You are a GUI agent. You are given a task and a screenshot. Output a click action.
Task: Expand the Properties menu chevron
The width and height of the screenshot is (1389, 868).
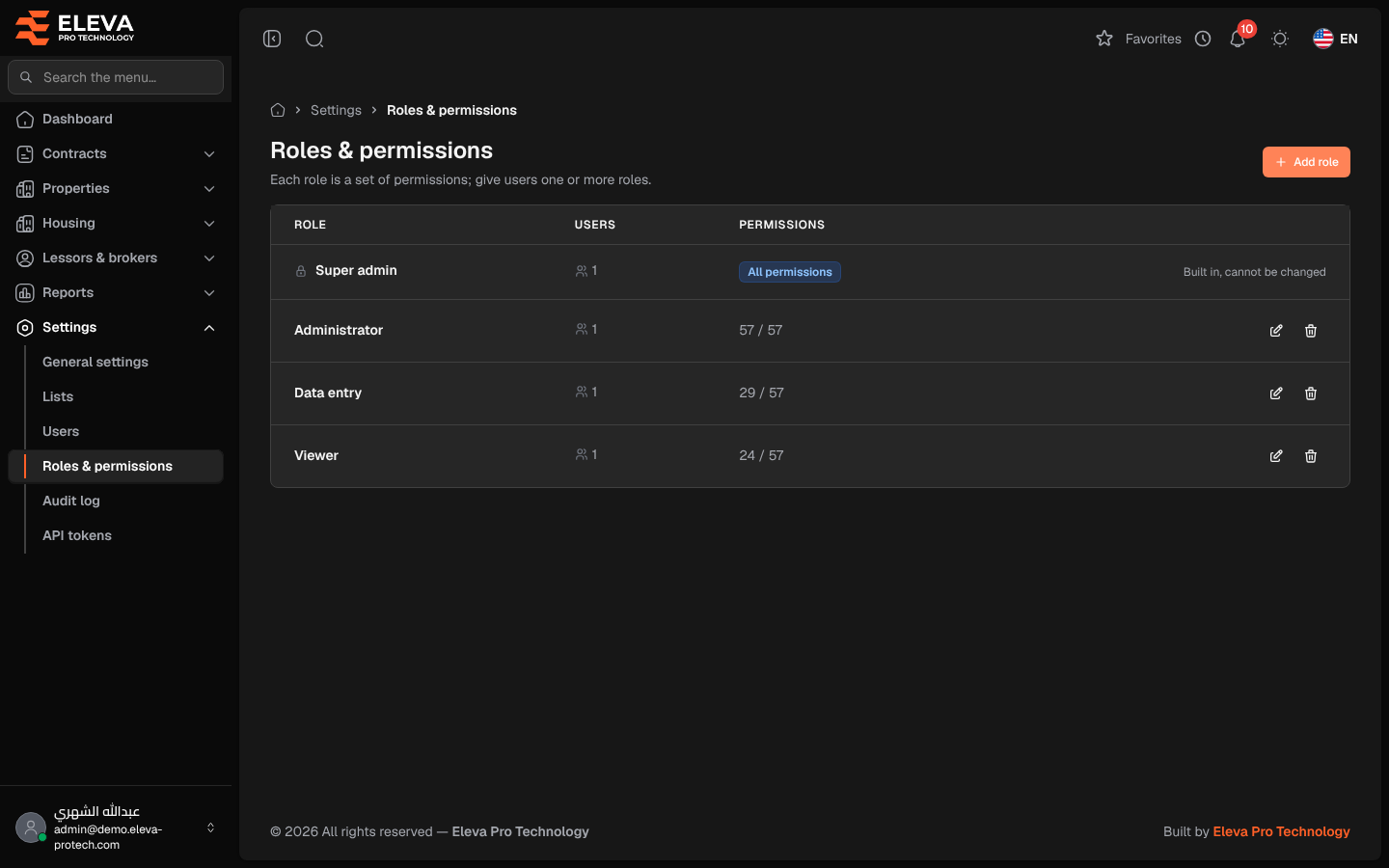[209, 189]
